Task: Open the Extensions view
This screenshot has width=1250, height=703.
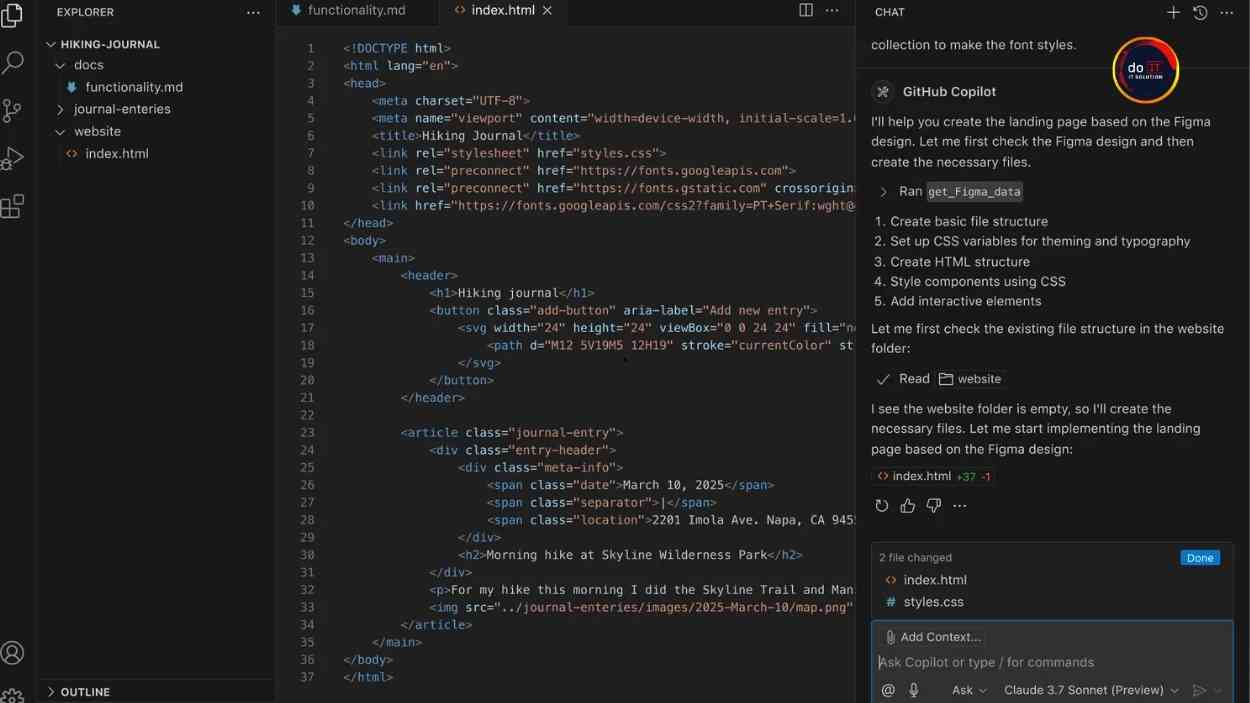Action: [x=14, y=206]
